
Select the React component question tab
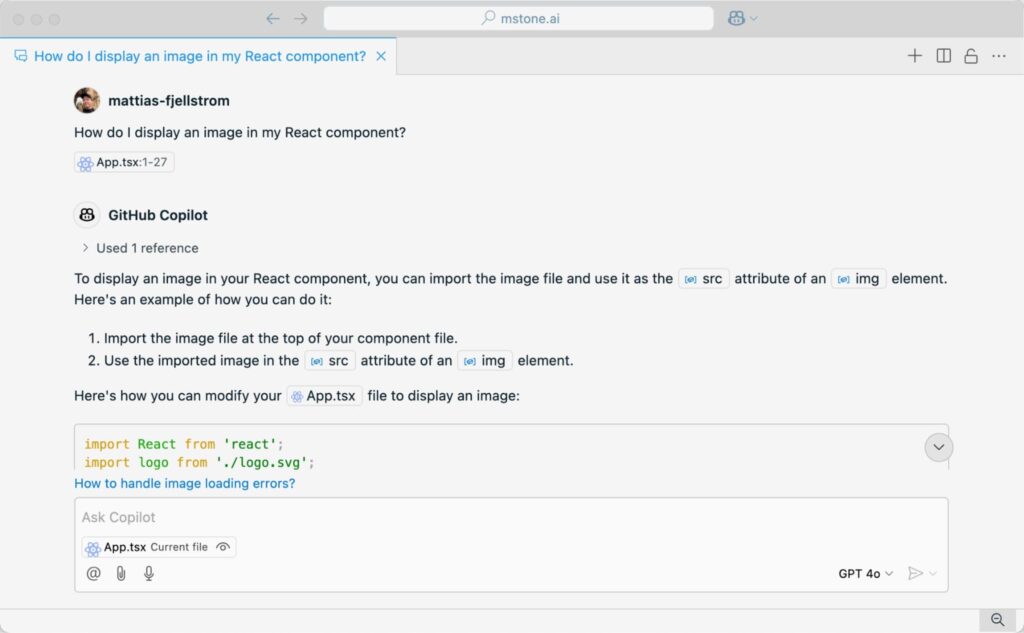(x=196, y=57)
